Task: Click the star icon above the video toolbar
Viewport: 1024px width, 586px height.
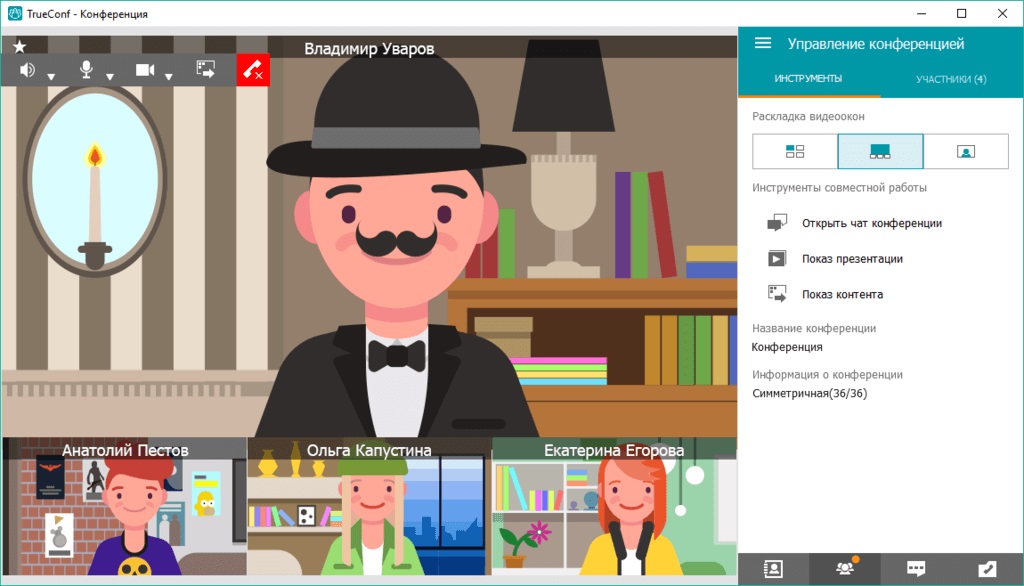Action: pyautogui.click(x=19, y=46)
